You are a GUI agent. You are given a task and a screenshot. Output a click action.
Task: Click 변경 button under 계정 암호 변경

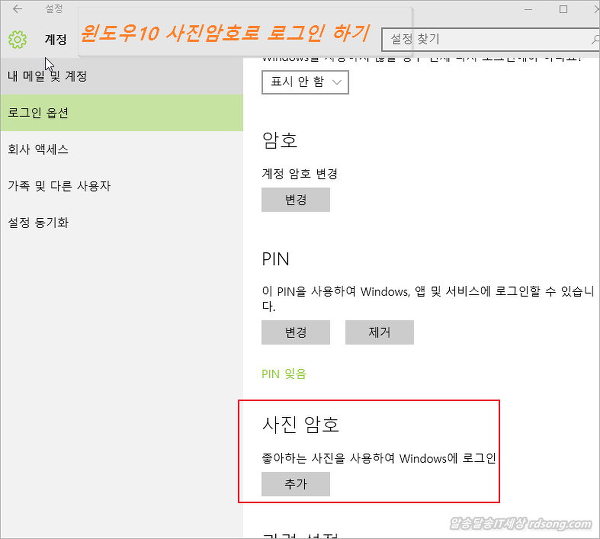295,200
